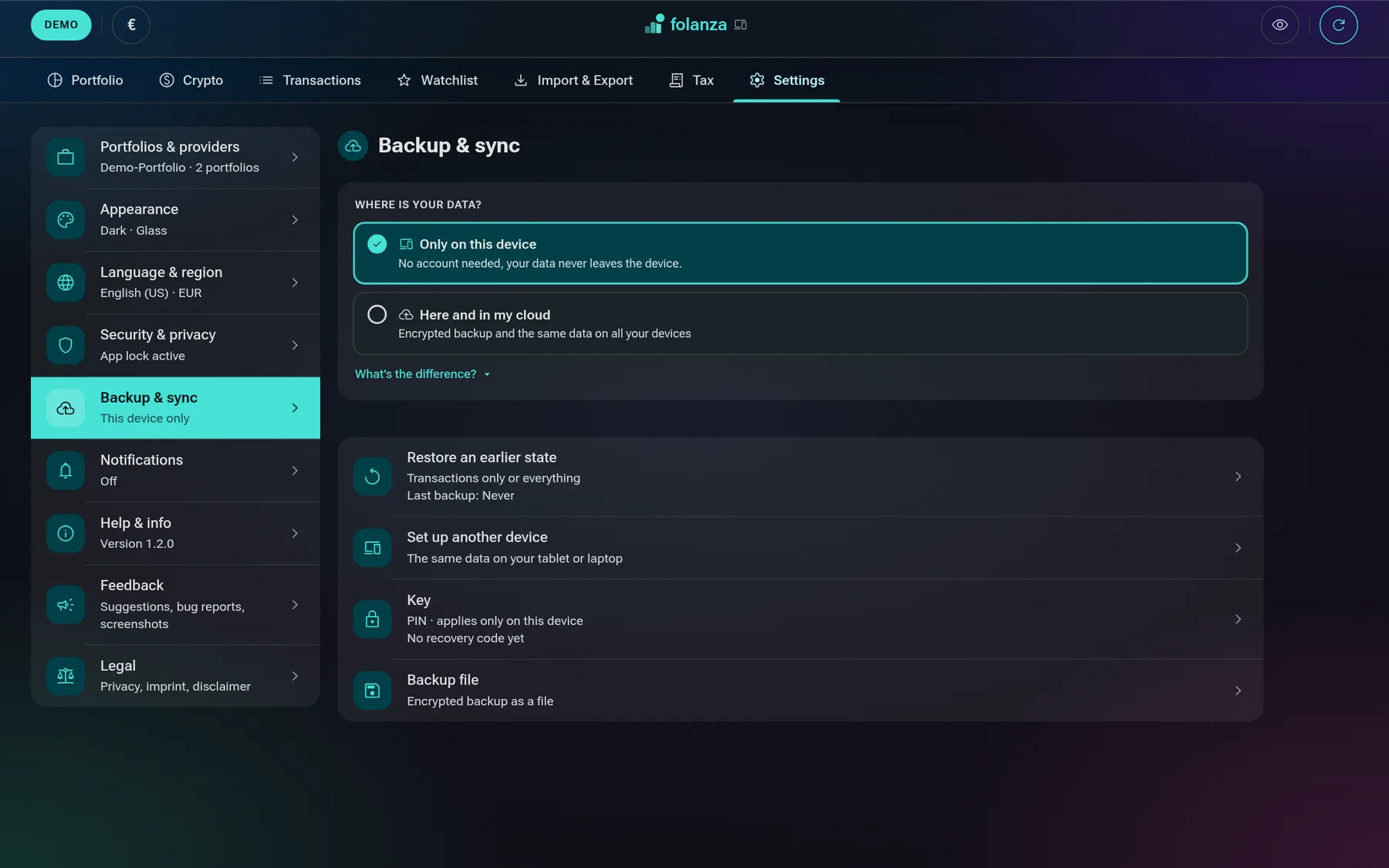Expand Legal row chevron
This screenshot has height=868, width=1389.
[295, 676]
